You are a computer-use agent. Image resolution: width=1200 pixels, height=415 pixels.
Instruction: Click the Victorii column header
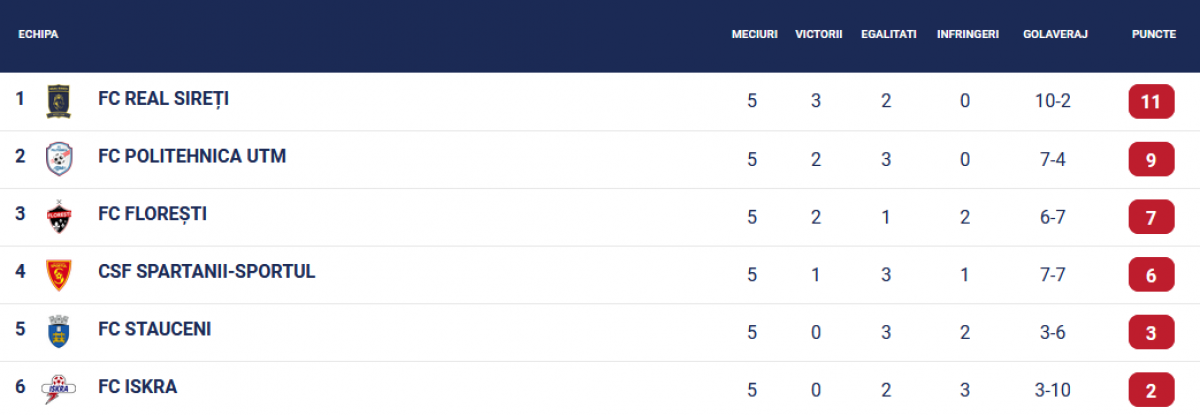(819, 34)
